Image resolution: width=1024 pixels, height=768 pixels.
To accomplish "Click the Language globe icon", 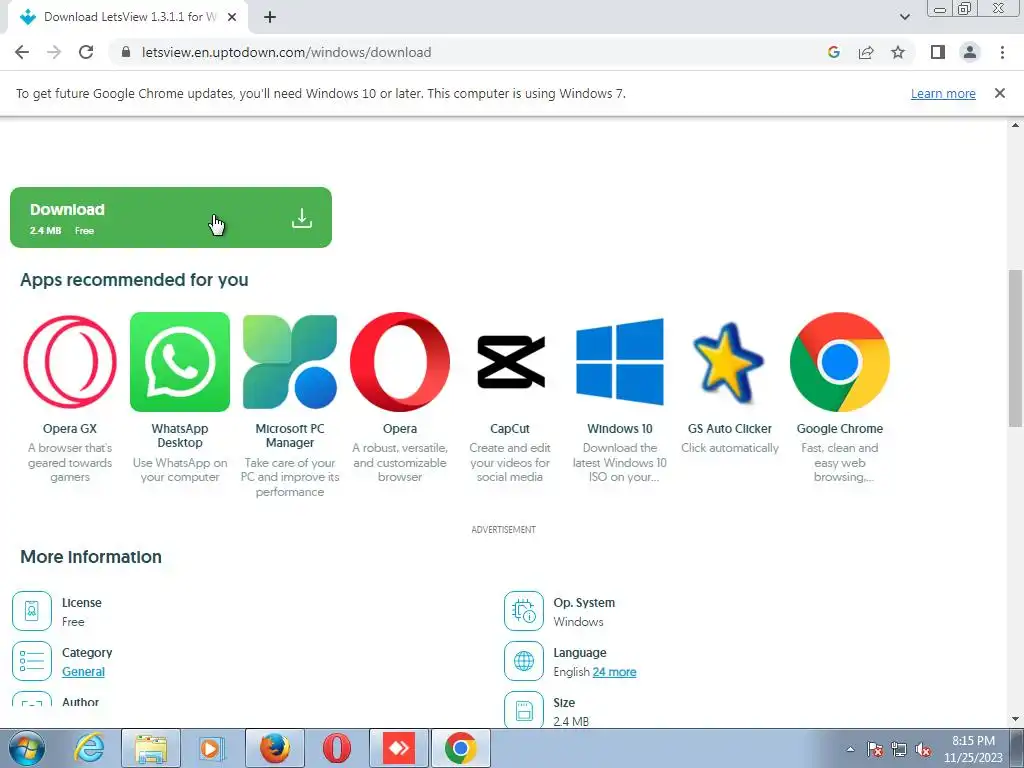I will [524, 661].
